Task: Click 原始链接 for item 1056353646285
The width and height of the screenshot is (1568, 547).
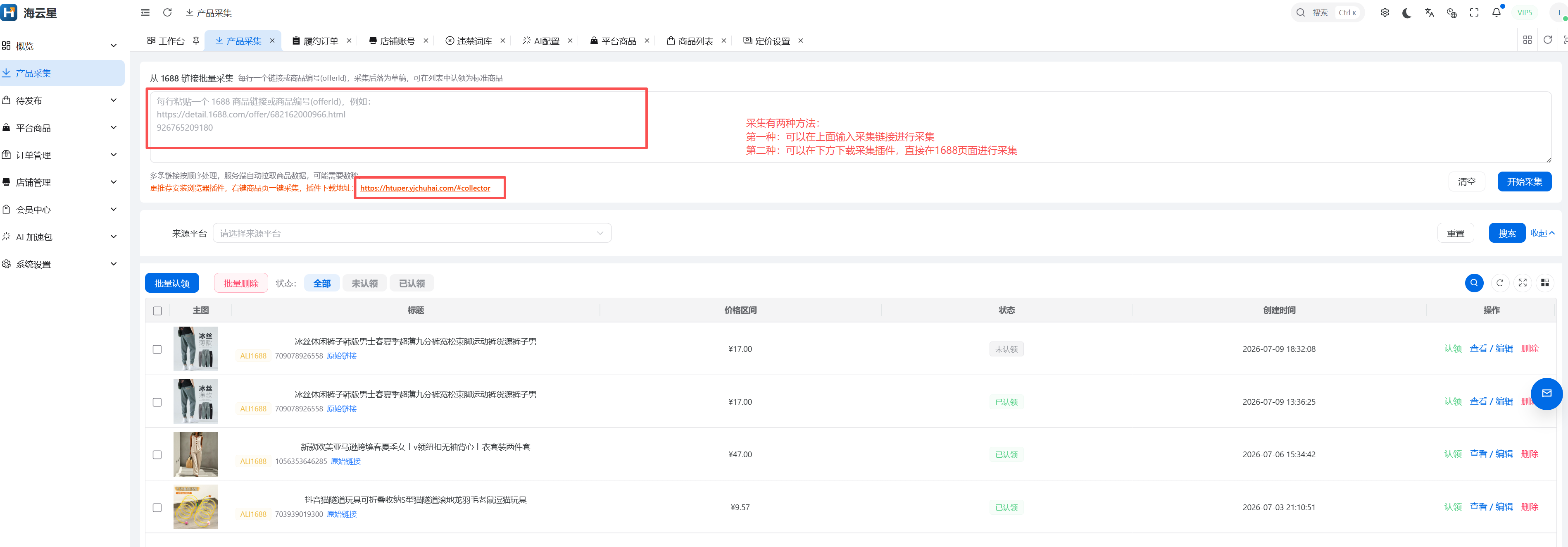Action: click(345, 462)
